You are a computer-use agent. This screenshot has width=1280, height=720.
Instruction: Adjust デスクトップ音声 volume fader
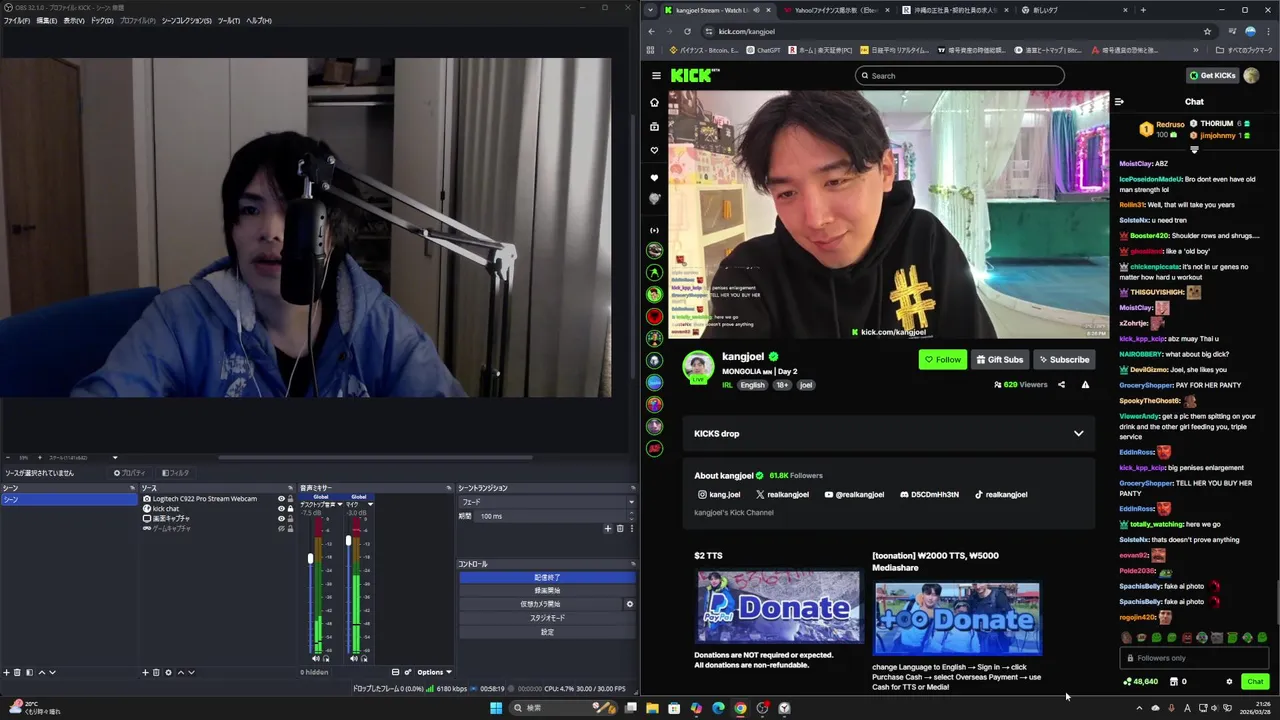click(x=310, y=558)
